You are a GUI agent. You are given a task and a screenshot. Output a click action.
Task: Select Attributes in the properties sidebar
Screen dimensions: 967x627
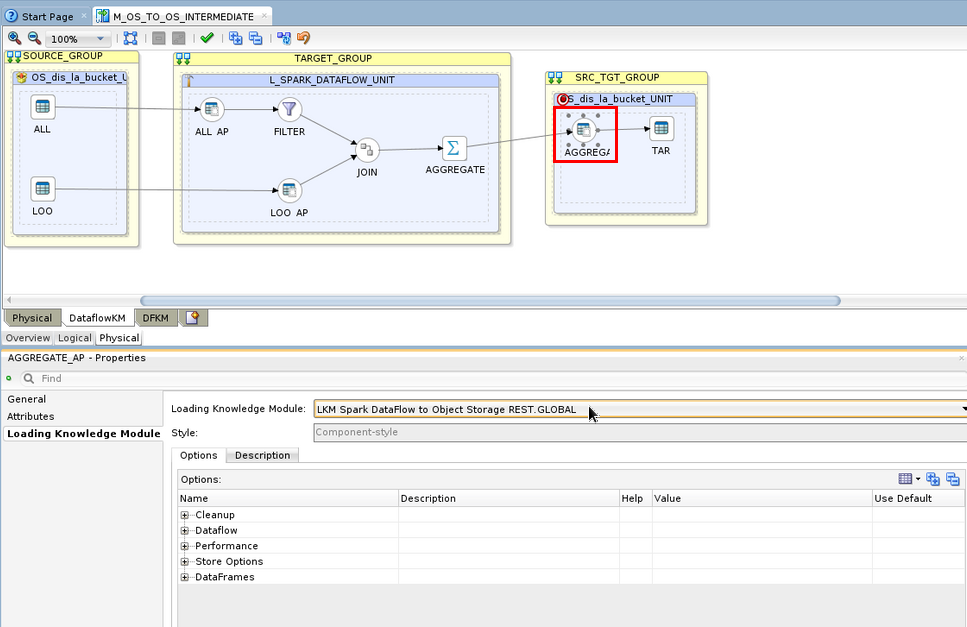click(31, 416)
